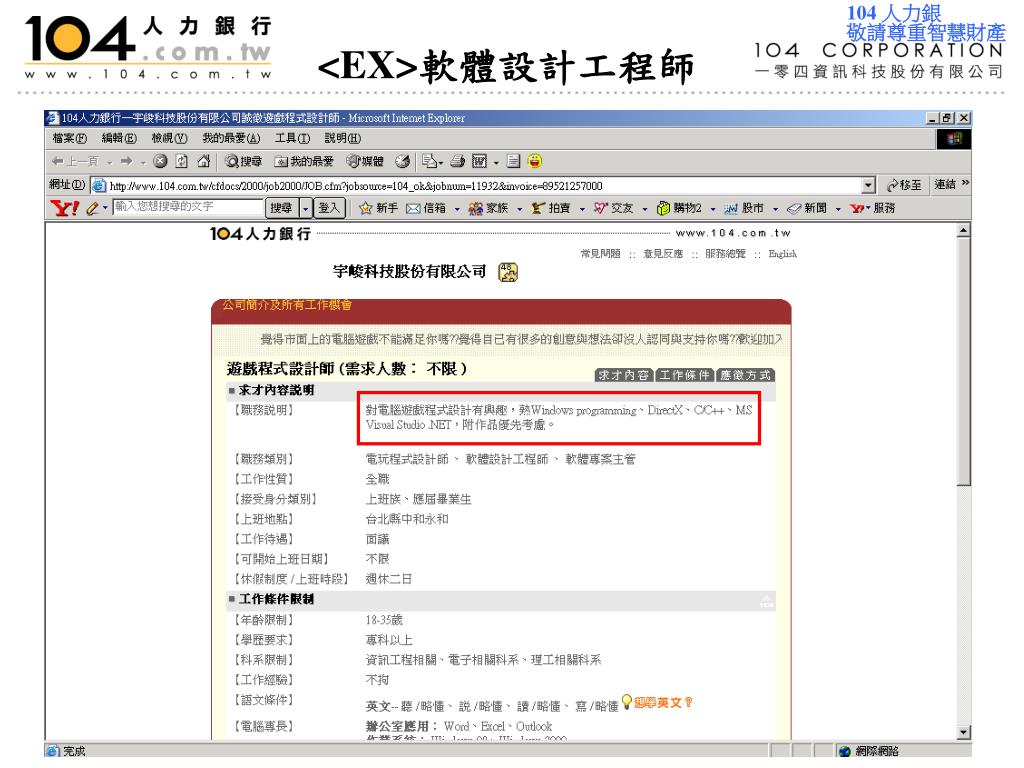Select the 工作條件 tab

point(684,375)
